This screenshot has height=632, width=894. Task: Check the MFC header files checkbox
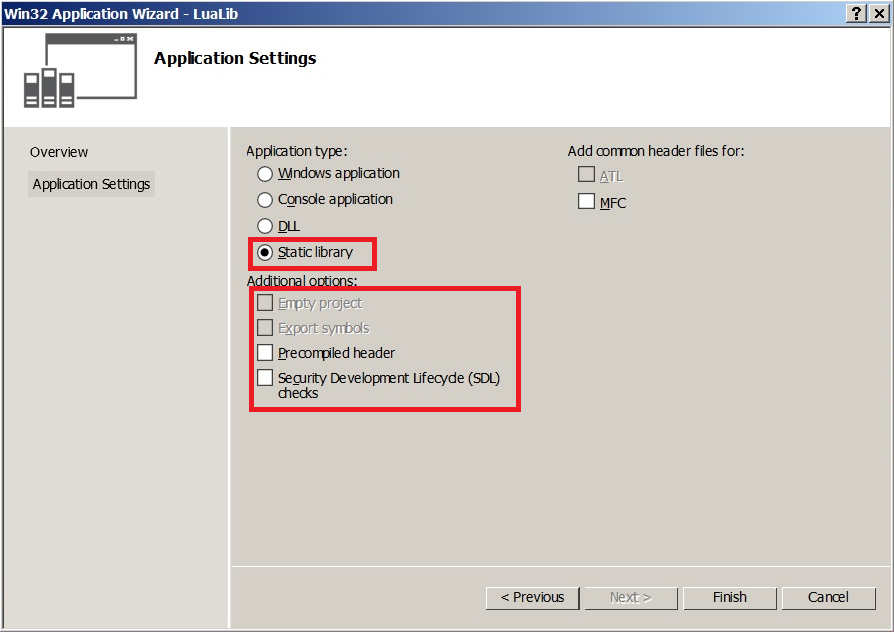(586, 201)
